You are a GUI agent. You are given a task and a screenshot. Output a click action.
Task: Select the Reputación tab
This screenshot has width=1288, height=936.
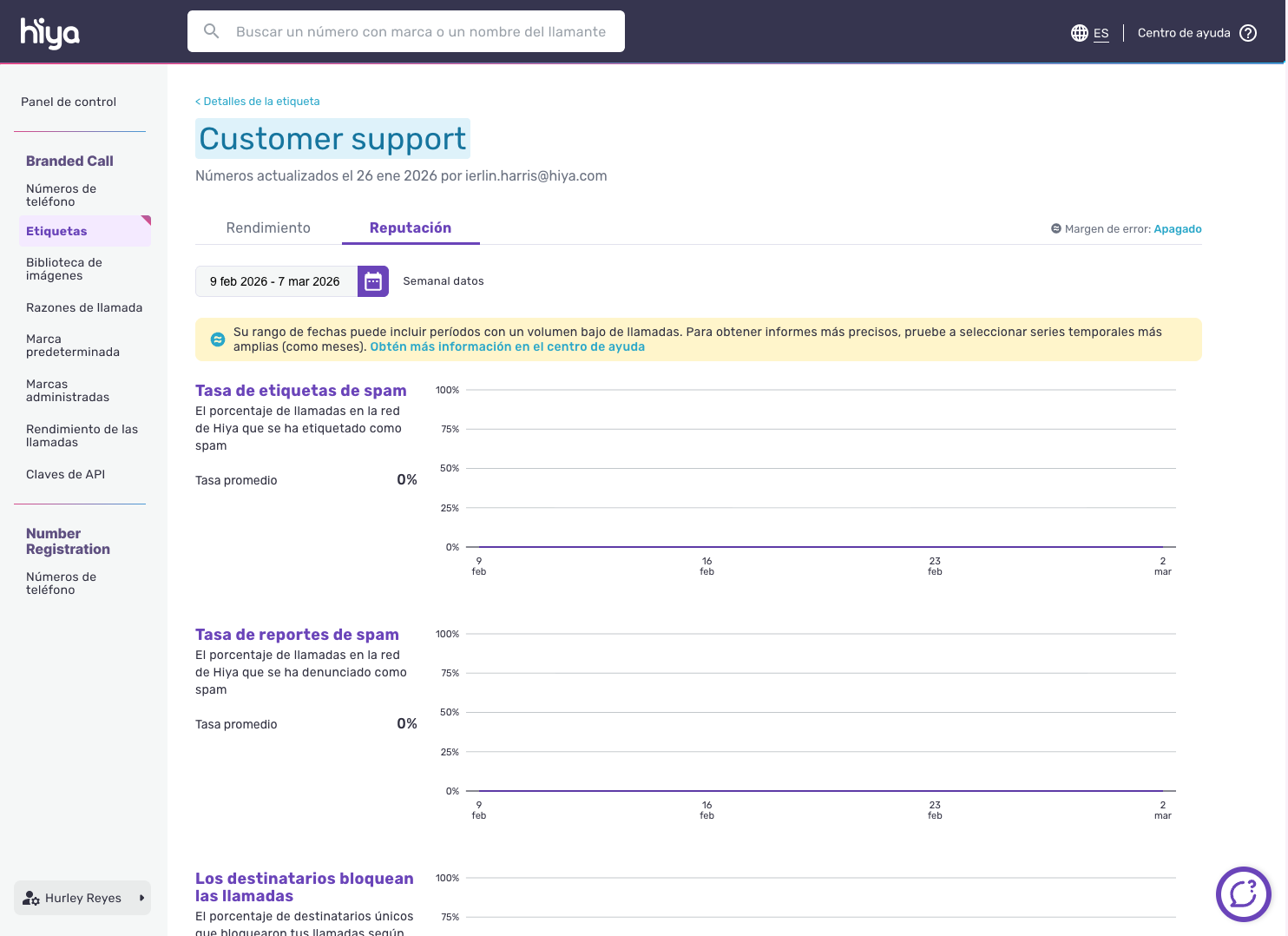411,227
